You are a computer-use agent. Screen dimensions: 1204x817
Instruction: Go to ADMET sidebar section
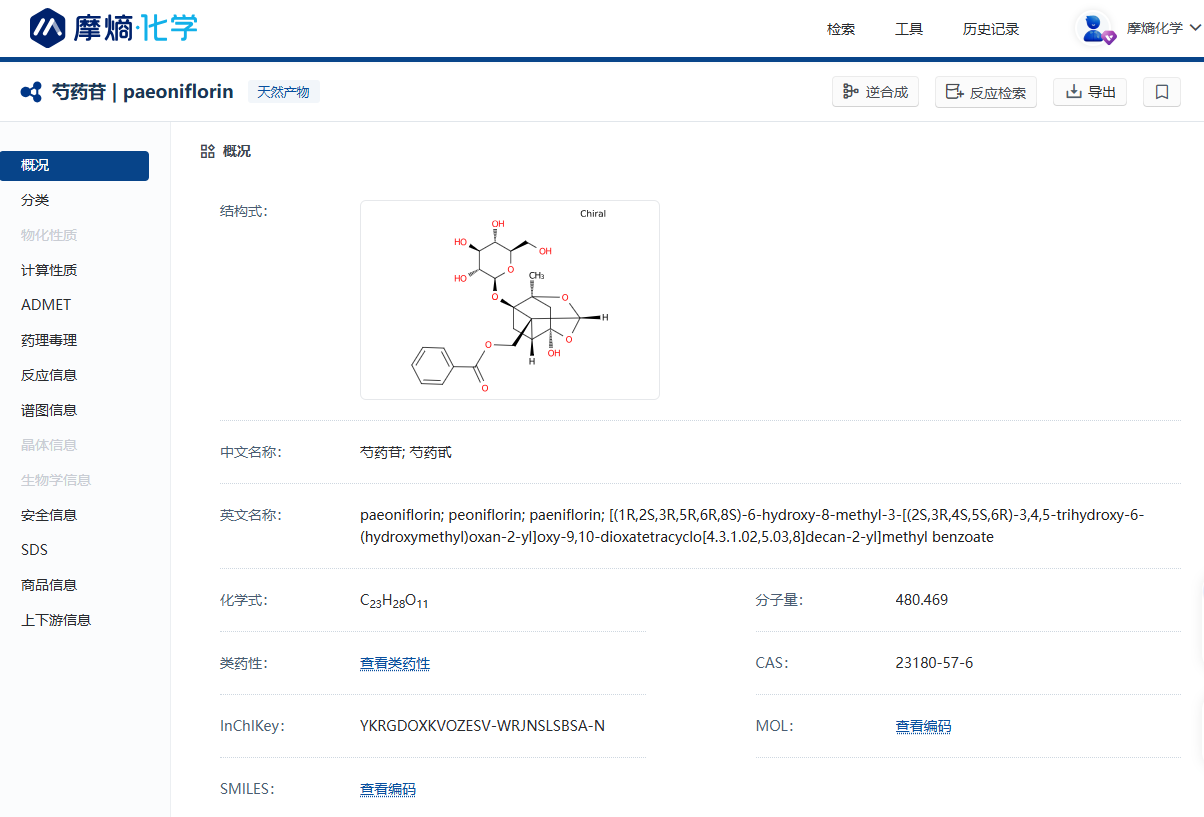(x=46, y=305)
